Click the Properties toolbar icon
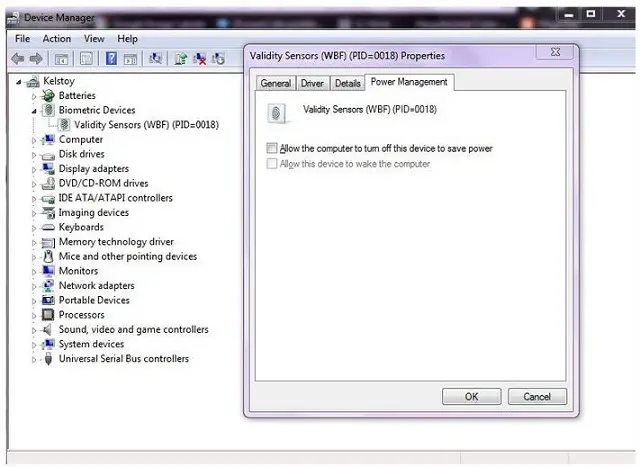This screenshot has height=467, width=640. coord(86,59)
